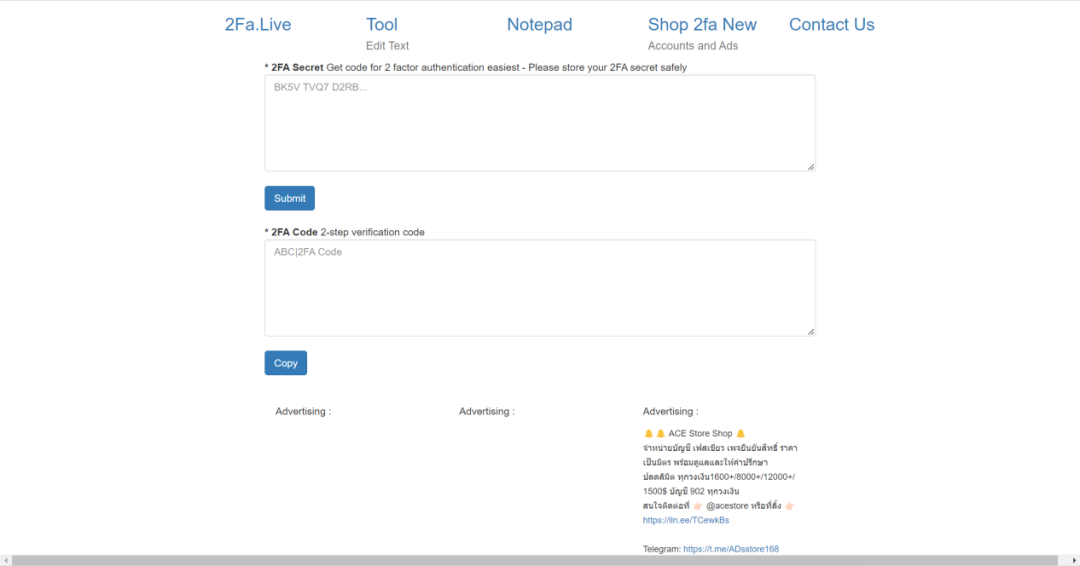Focus the 2FA Code output box
1080x566 pixels.
pyautogui.click(x=539, y=287)
